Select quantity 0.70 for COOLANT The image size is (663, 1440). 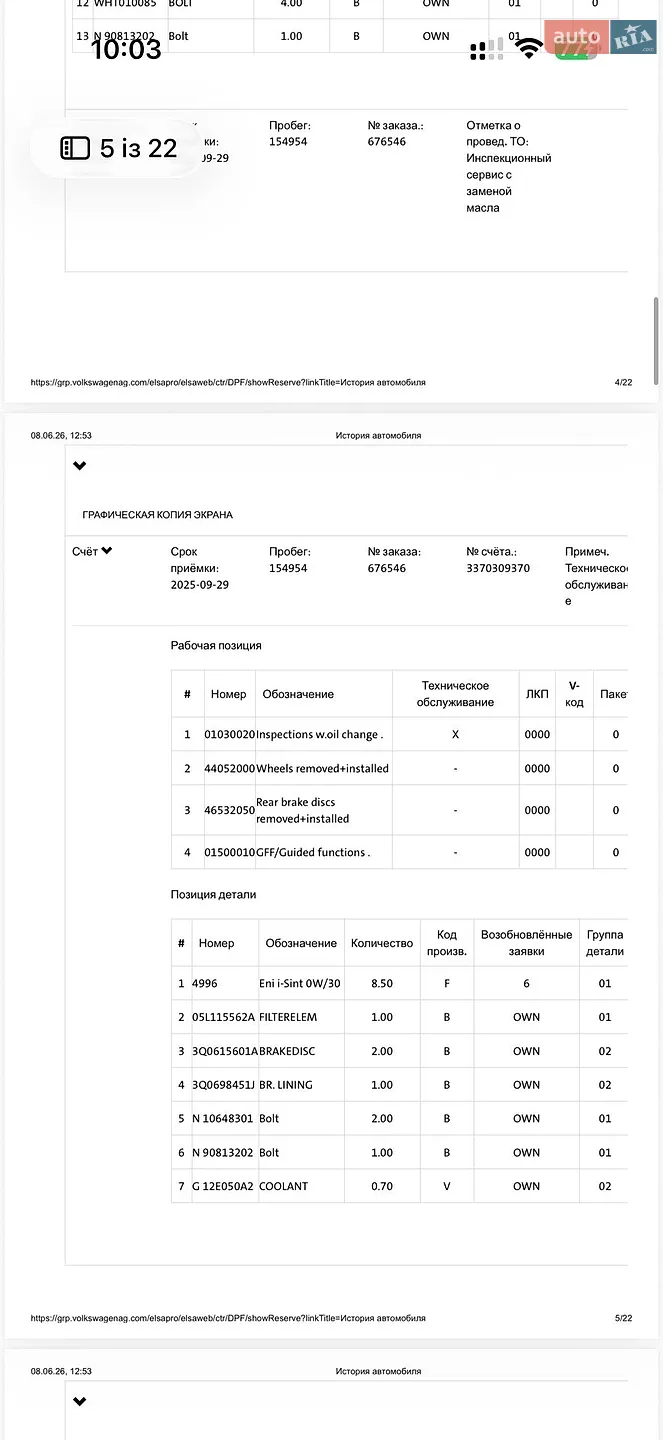pos(382,1186)
